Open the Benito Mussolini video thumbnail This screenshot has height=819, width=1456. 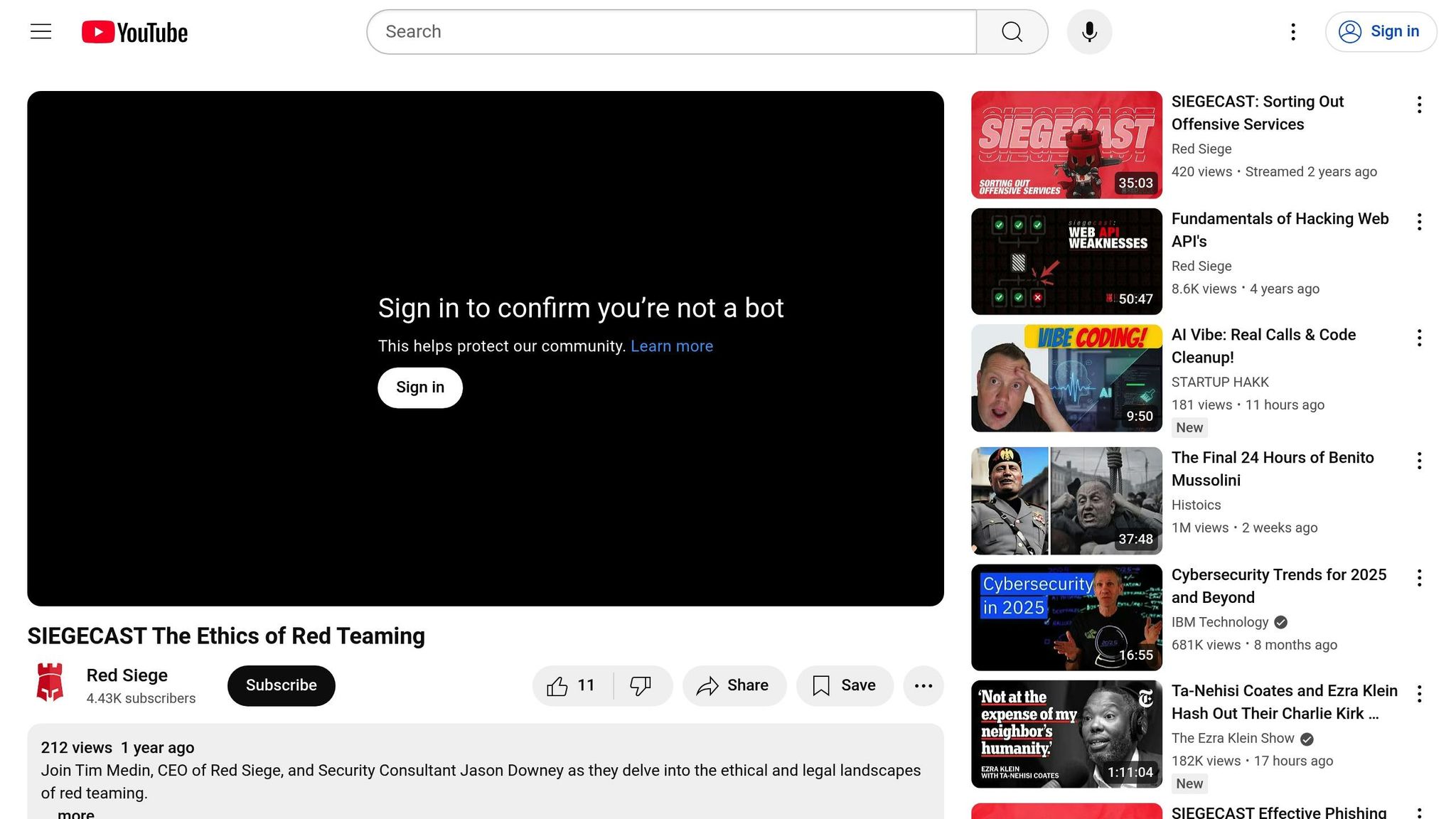[x=1066, y=500]
